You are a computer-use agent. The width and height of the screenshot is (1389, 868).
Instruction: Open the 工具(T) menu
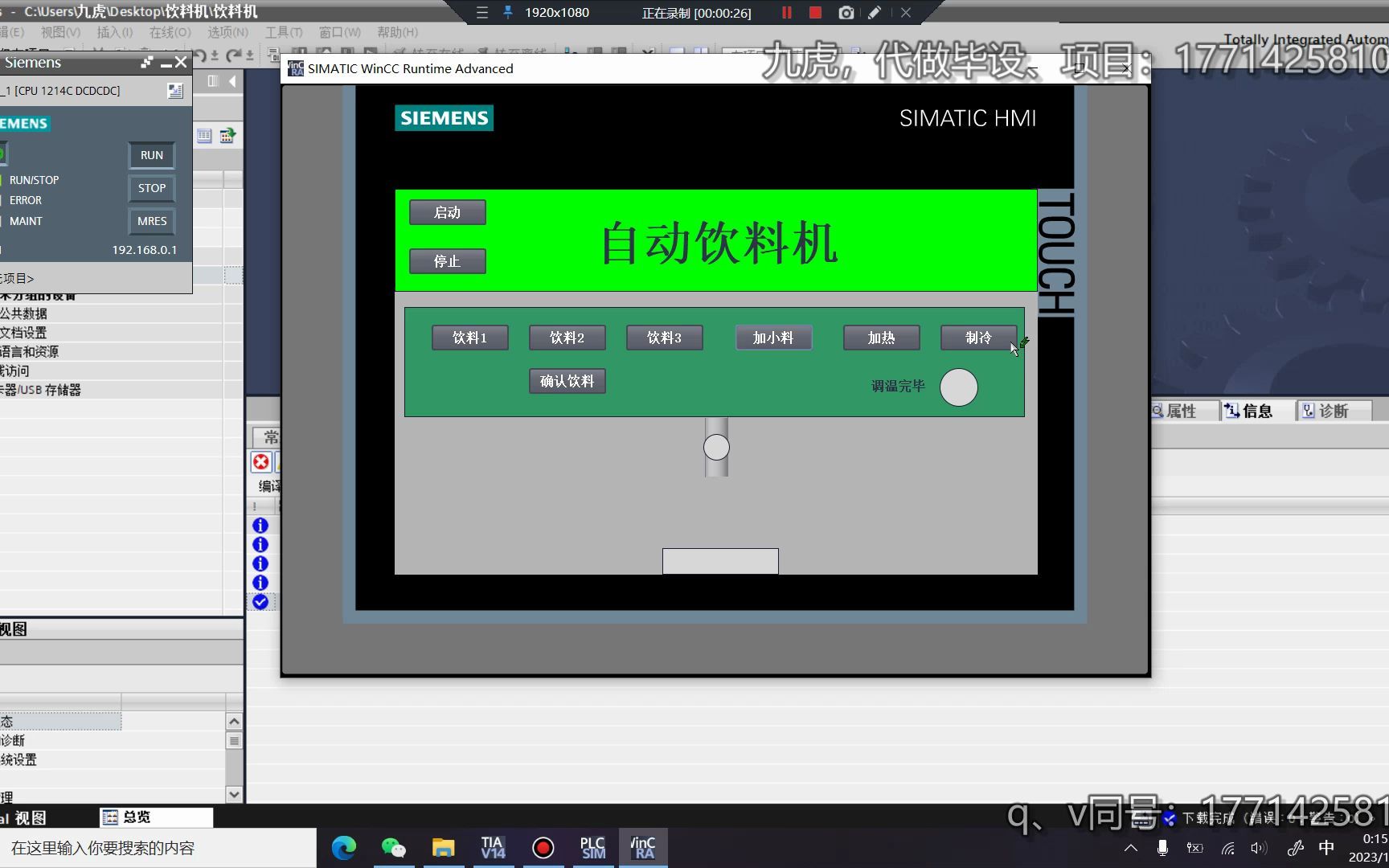(x=284, y=32)
